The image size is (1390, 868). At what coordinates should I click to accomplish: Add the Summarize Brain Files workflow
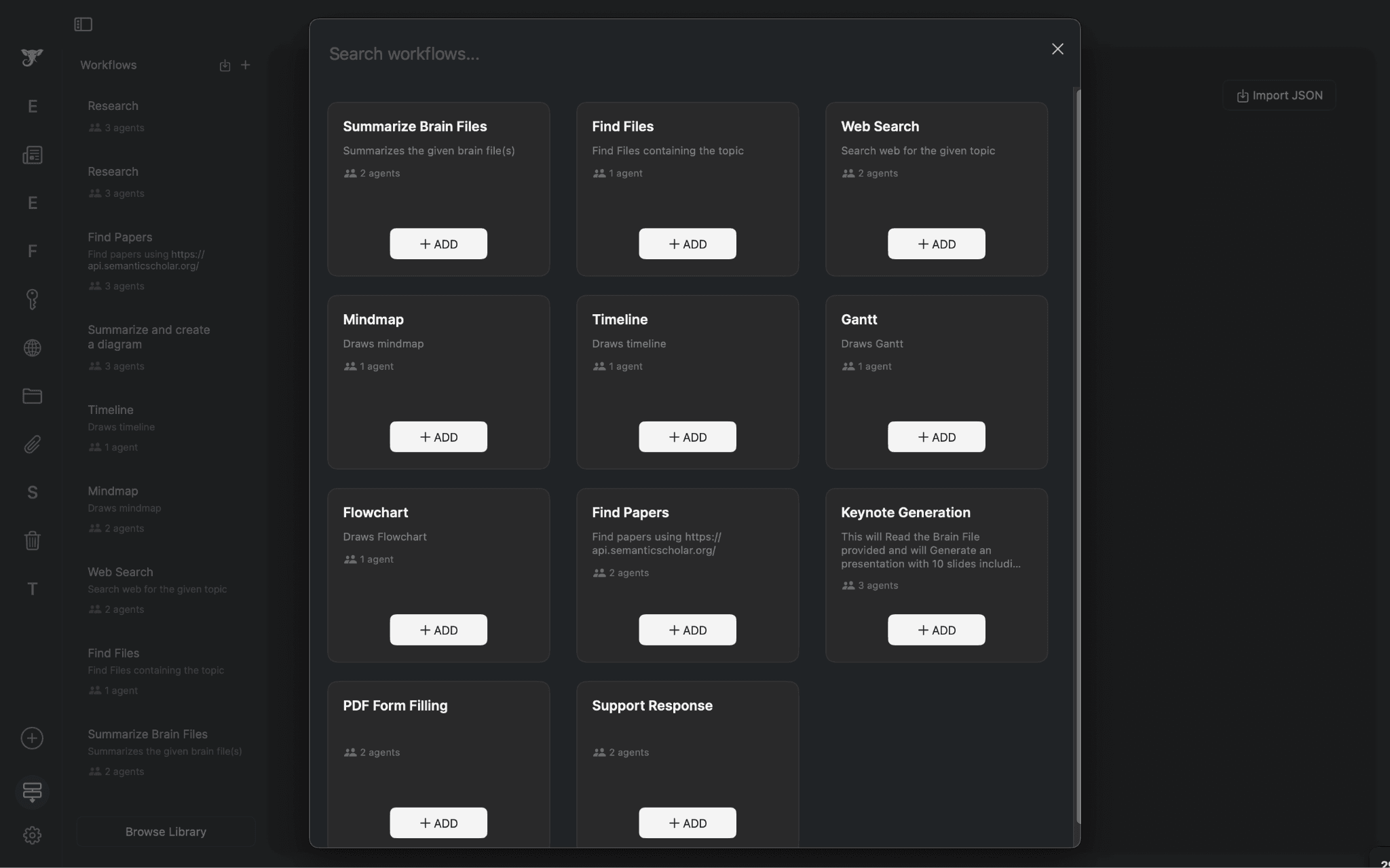point(438,244)
